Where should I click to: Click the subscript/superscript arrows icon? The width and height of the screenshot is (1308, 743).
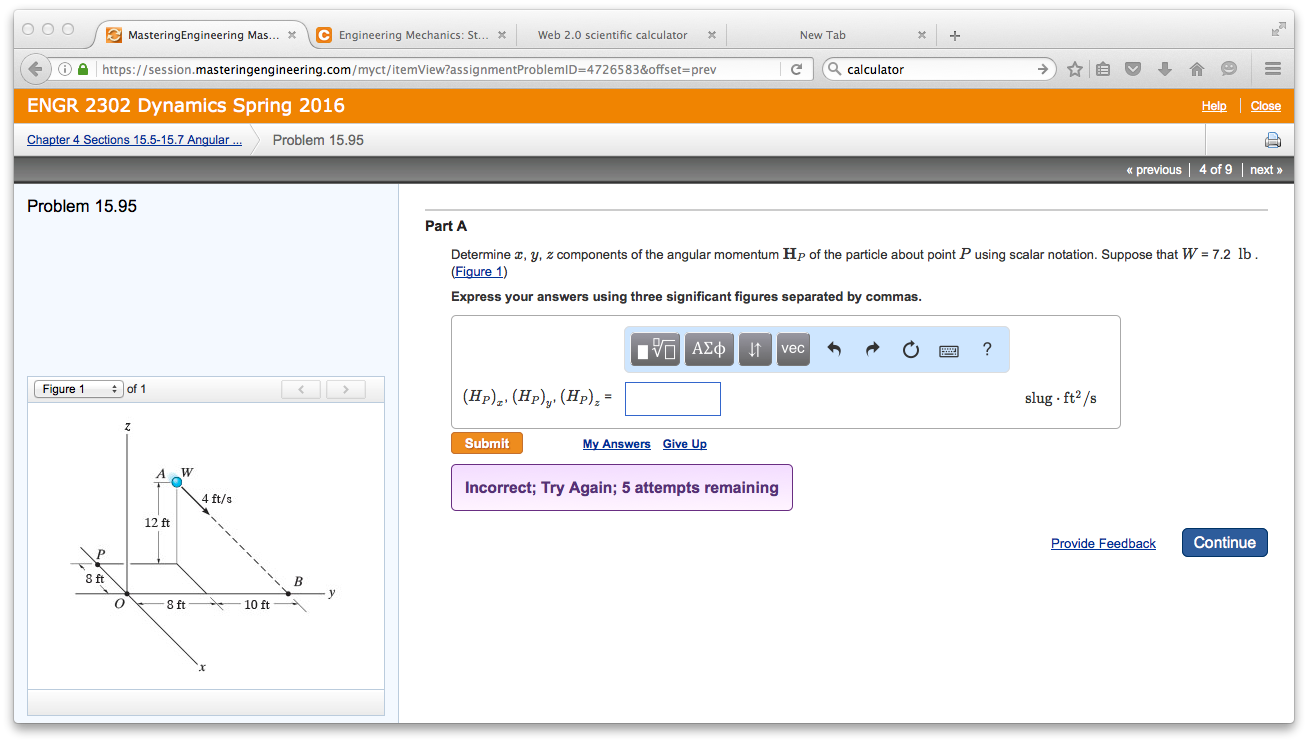pos(755,349)
